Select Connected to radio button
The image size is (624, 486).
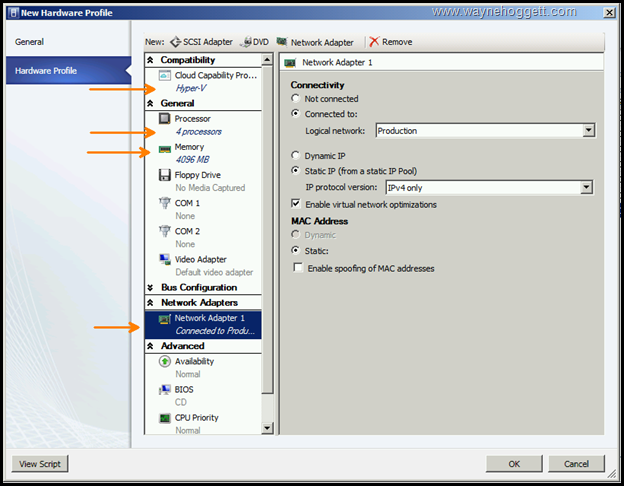click(x=295, y=113)
